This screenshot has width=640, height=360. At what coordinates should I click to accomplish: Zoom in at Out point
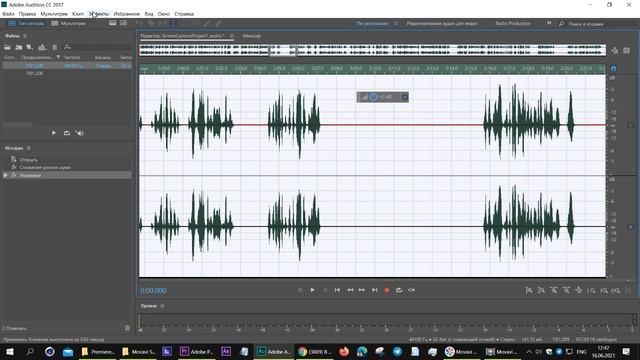point(604,291)
